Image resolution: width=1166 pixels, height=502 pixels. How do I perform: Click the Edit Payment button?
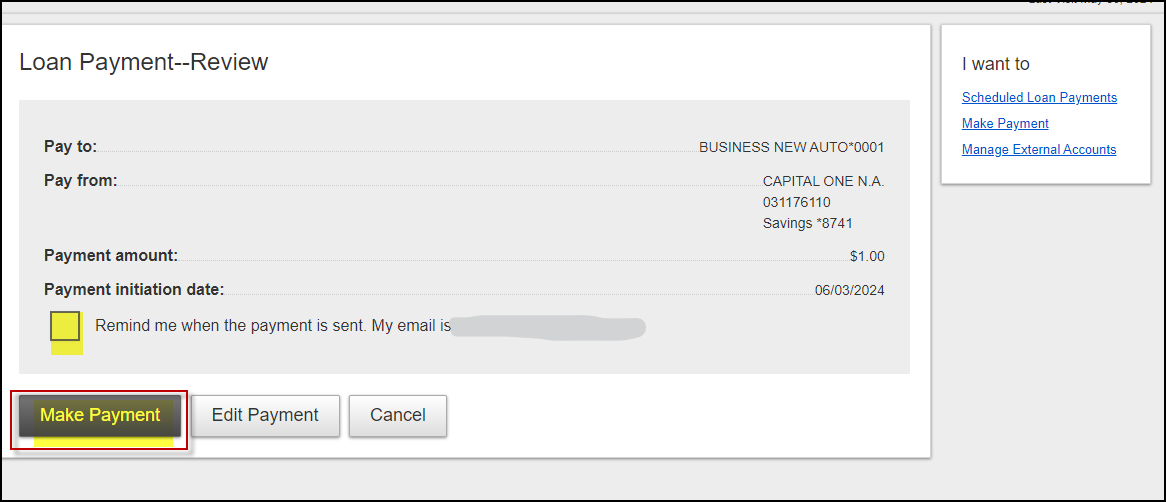(x=265, y=415)
